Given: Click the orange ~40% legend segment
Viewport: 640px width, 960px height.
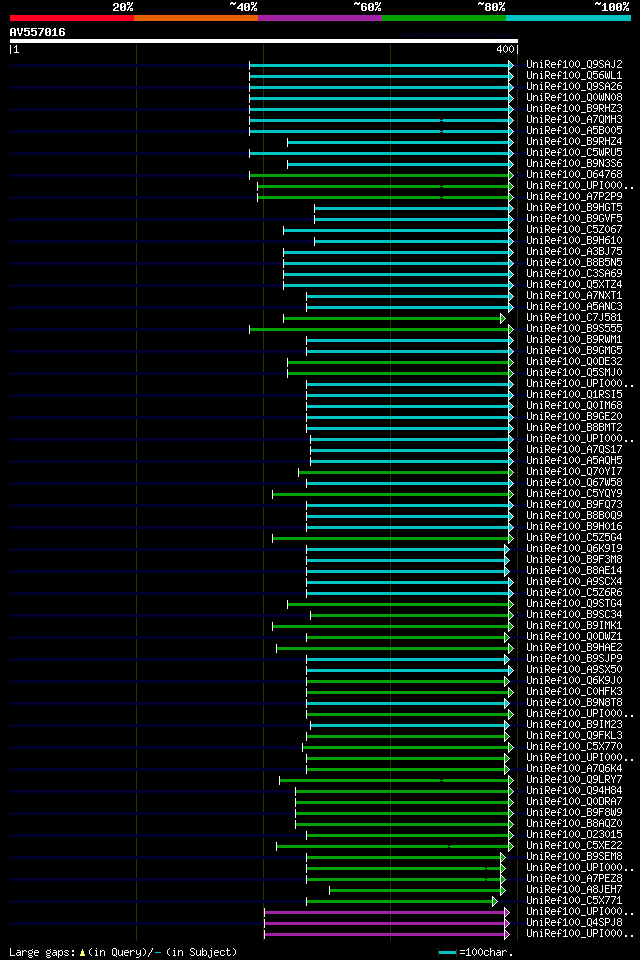Looking at the screenshot, I should 196,18.
